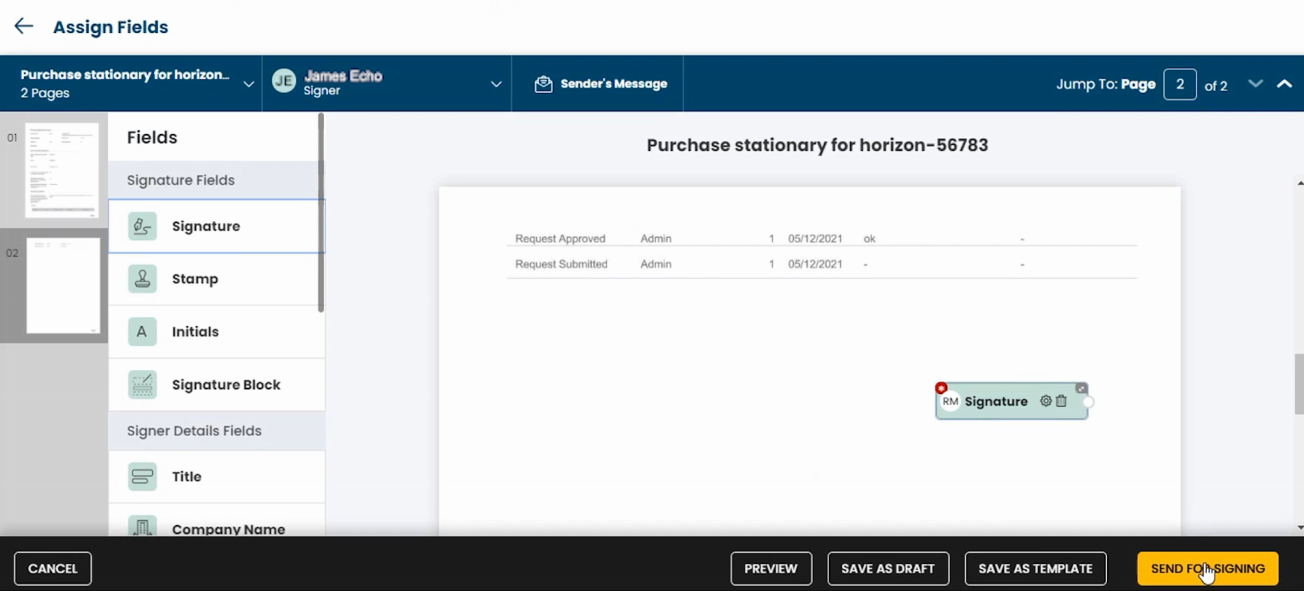Screen dimensions: 1304x591
Task: Open the document selector dropdown
Action: click(249, 84)
